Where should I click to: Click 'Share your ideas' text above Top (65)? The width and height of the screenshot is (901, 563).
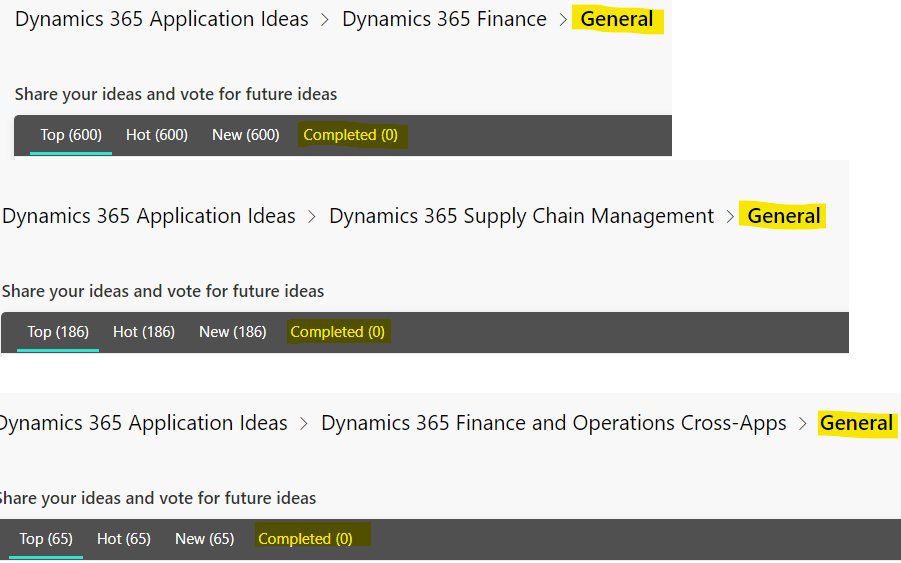(157, 498)
